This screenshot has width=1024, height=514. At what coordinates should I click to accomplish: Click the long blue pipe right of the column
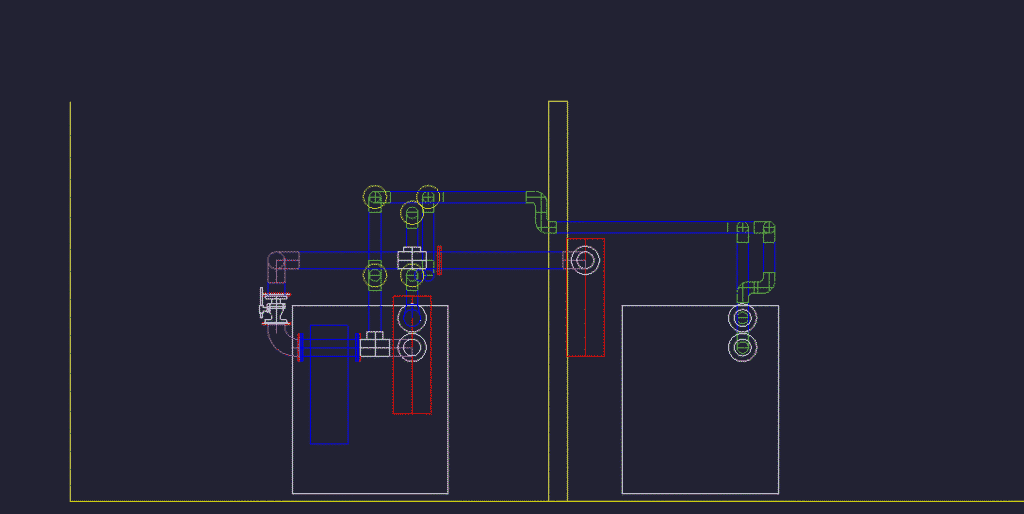point(650,228)
